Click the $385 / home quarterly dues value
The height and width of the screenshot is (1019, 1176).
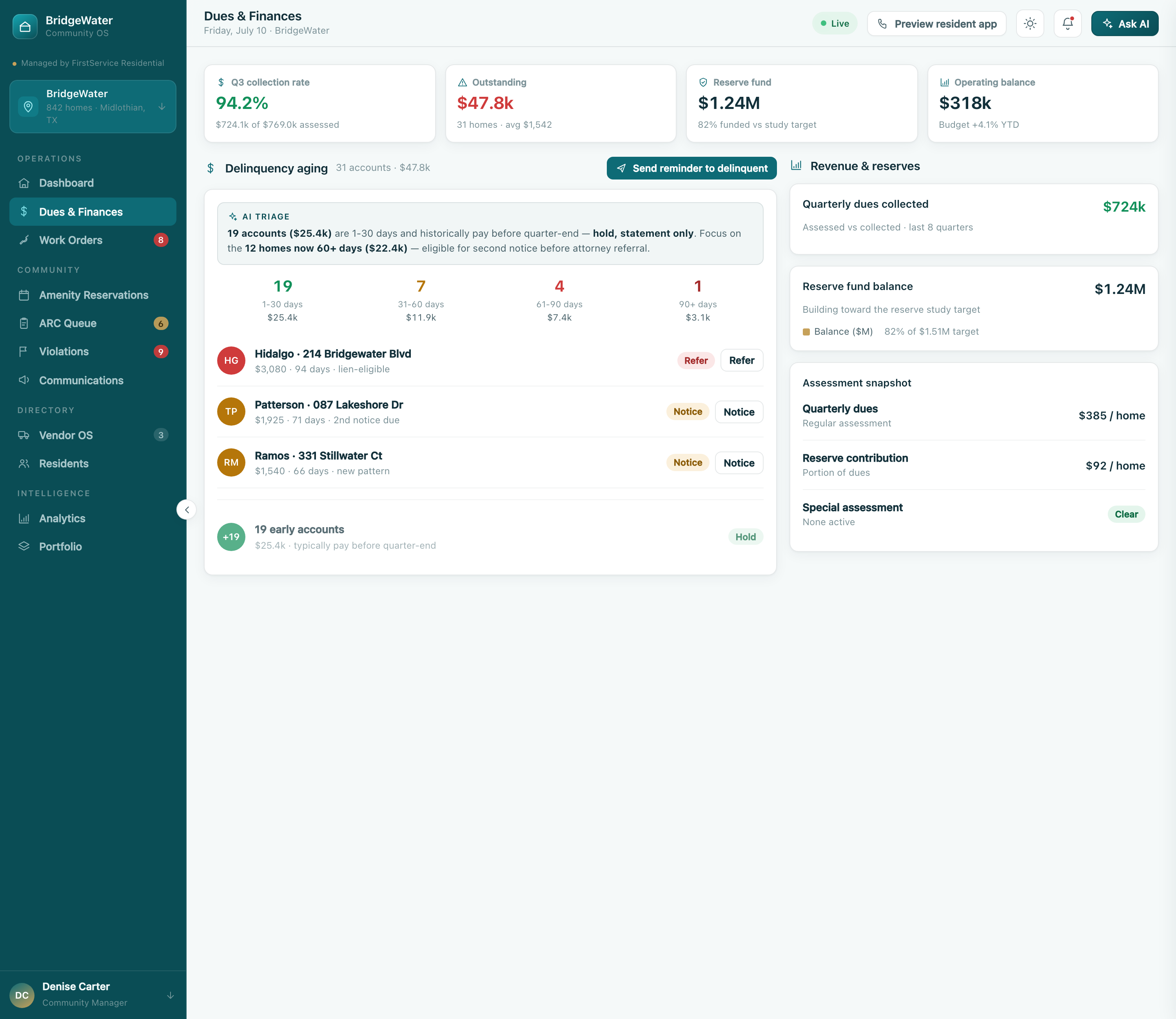click(1112, 416)
